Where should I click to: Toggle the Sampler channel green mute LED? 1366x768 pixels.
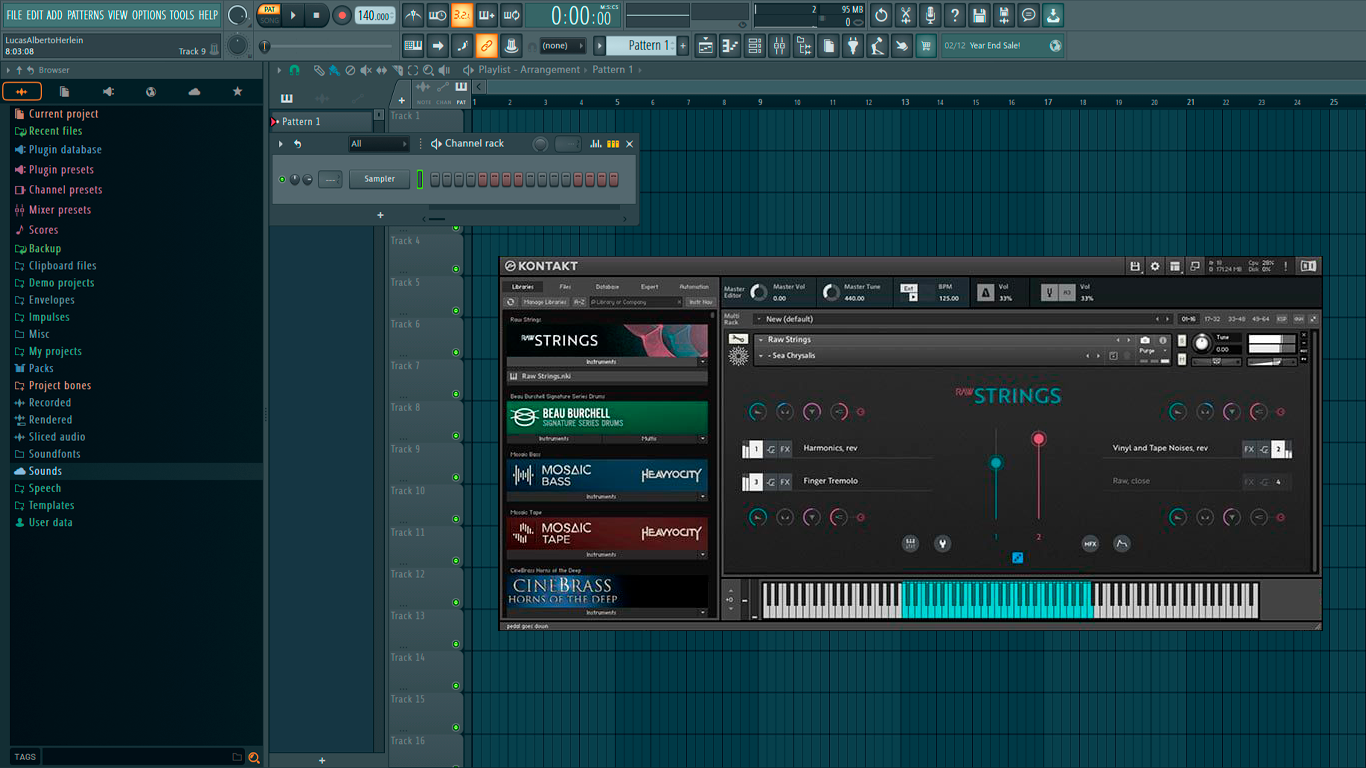tap(283, 180)
